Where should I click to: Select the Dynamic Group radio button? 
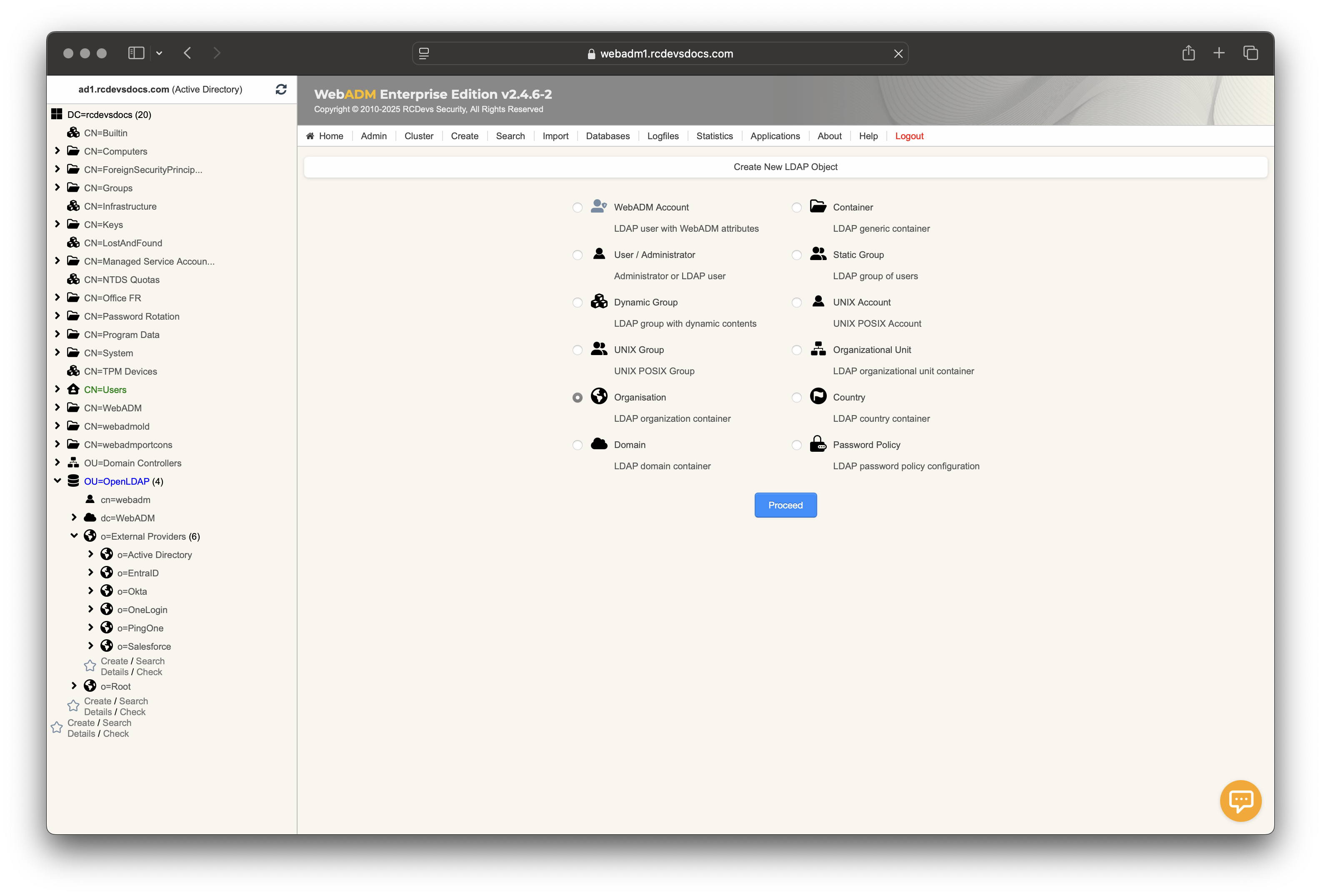[x=578, y=303]
